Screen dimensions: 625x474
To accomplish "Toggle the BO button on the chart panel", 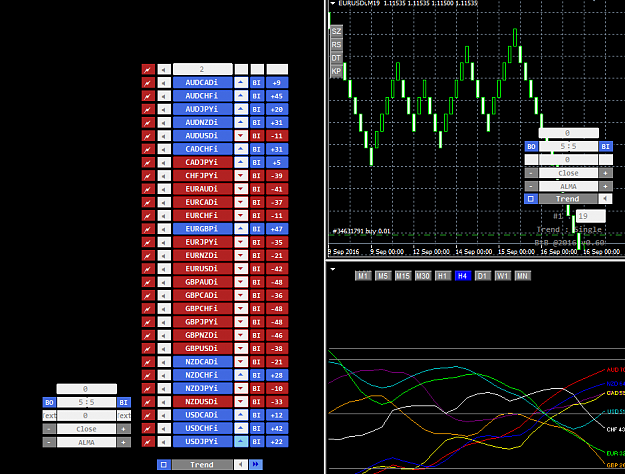I will pyautogui.click(x=531, y=147).
